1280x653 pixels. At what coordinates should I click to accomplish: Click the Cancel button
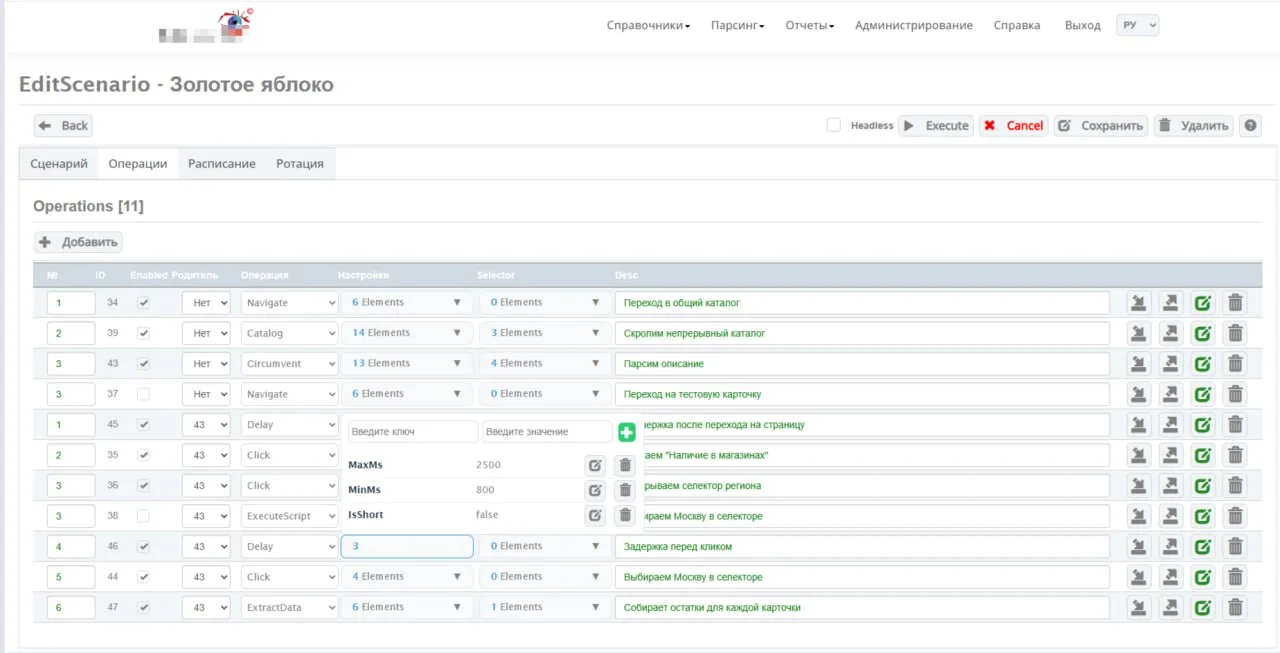pyautogui.click(x=1014, y=126)
